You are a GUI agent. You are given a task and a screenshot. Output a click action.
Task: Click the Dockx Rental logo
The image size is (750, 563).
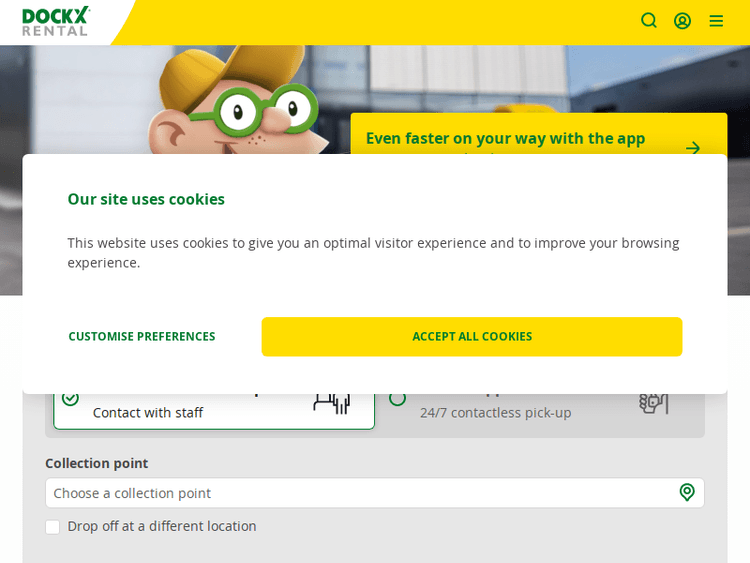pos(56,21)
